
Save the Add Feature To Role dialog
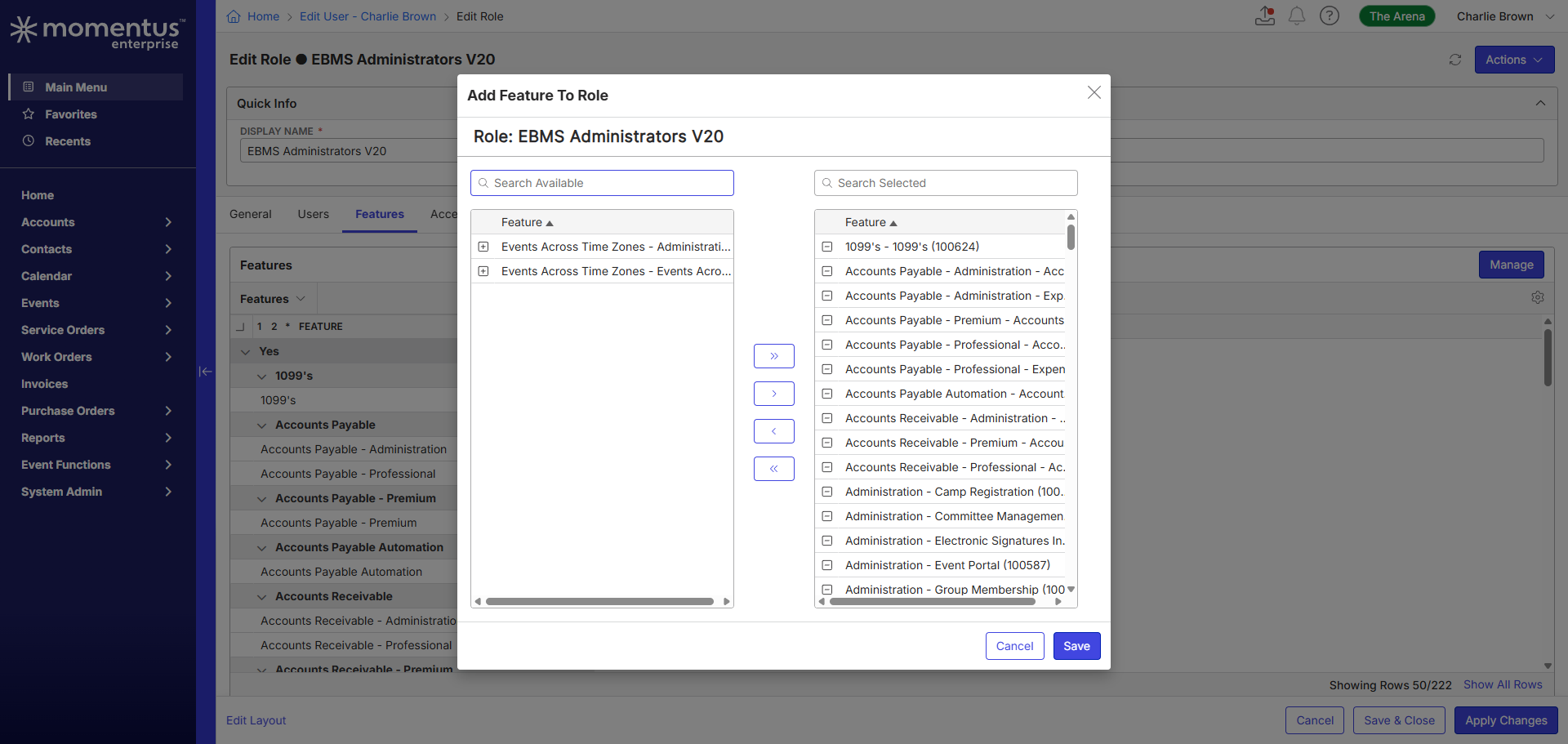click(x=1077, y=646)
